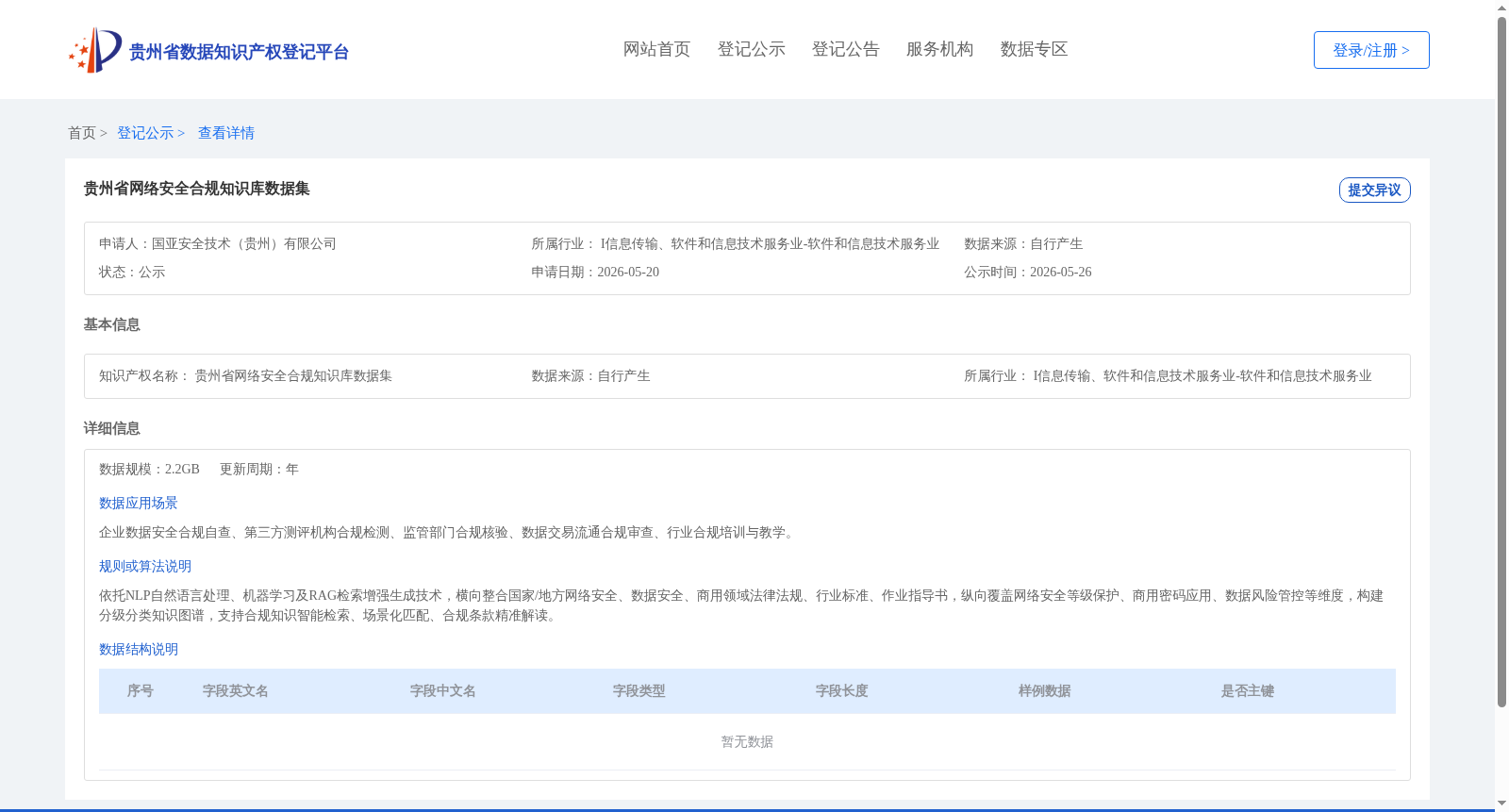Select the 基本信息 section heading
This screenshot has width=1509, height=812.
tap(111, 324)
